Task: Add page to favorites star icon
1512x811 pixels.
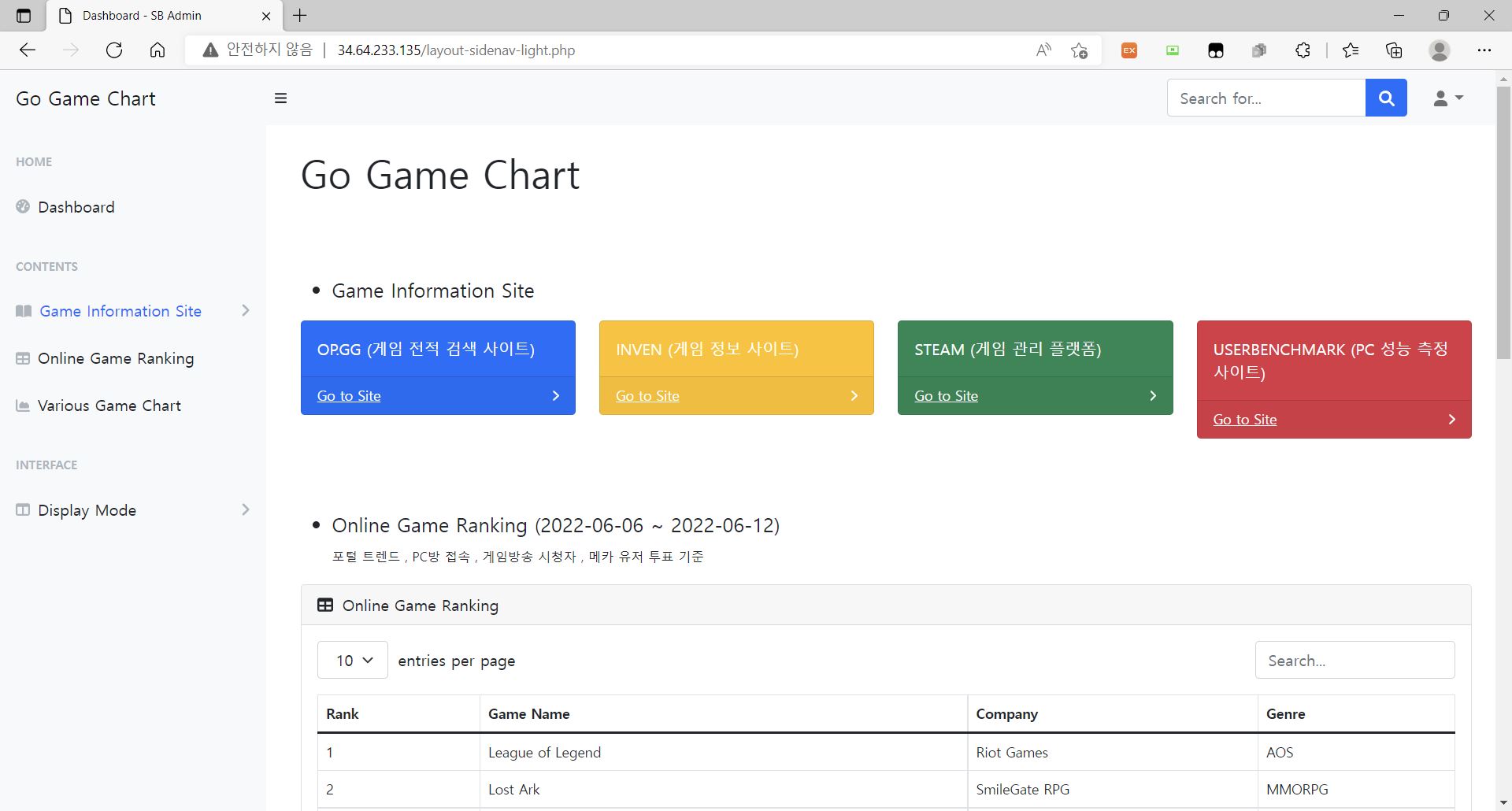Action: 1080,50
